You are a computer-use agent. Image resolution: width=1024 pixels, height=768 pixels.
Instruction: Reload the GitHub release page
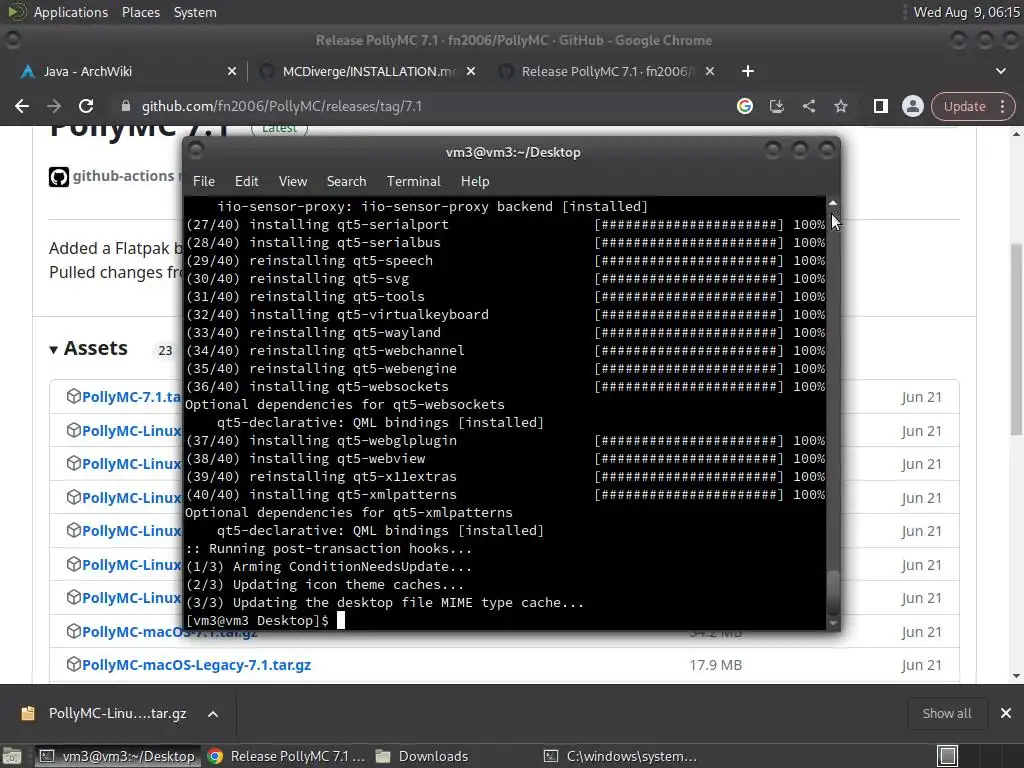86,106
